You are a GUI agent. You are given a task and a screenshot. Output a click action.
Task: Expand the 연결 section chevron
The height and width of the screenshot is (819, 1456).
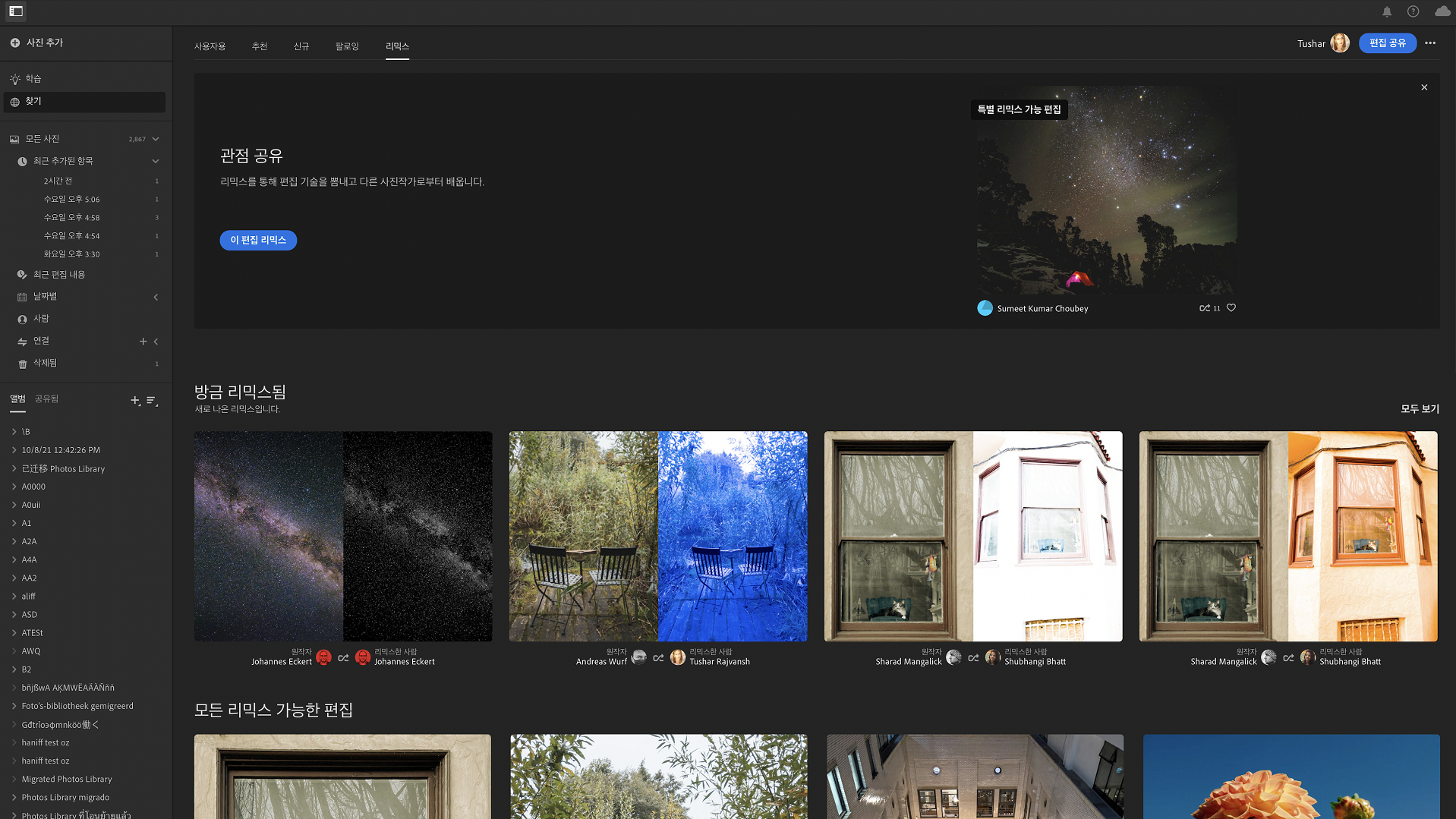click(x=156, y=342)
